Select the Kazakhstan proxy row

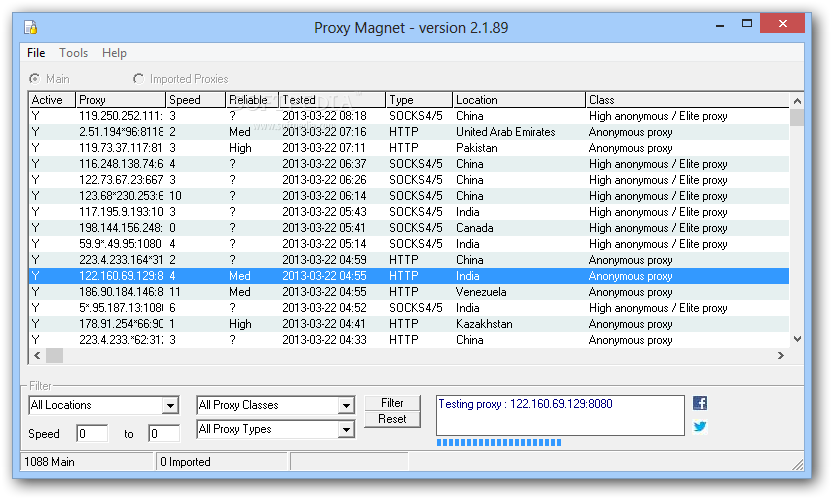coord(409,324)
